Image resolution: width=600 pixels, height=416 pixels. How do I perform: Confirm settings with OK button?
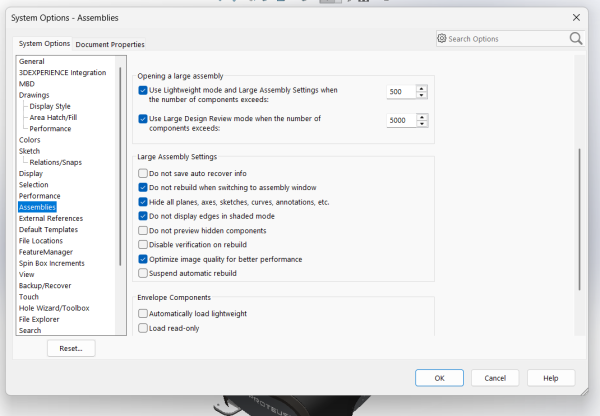[x=439, y=378]
